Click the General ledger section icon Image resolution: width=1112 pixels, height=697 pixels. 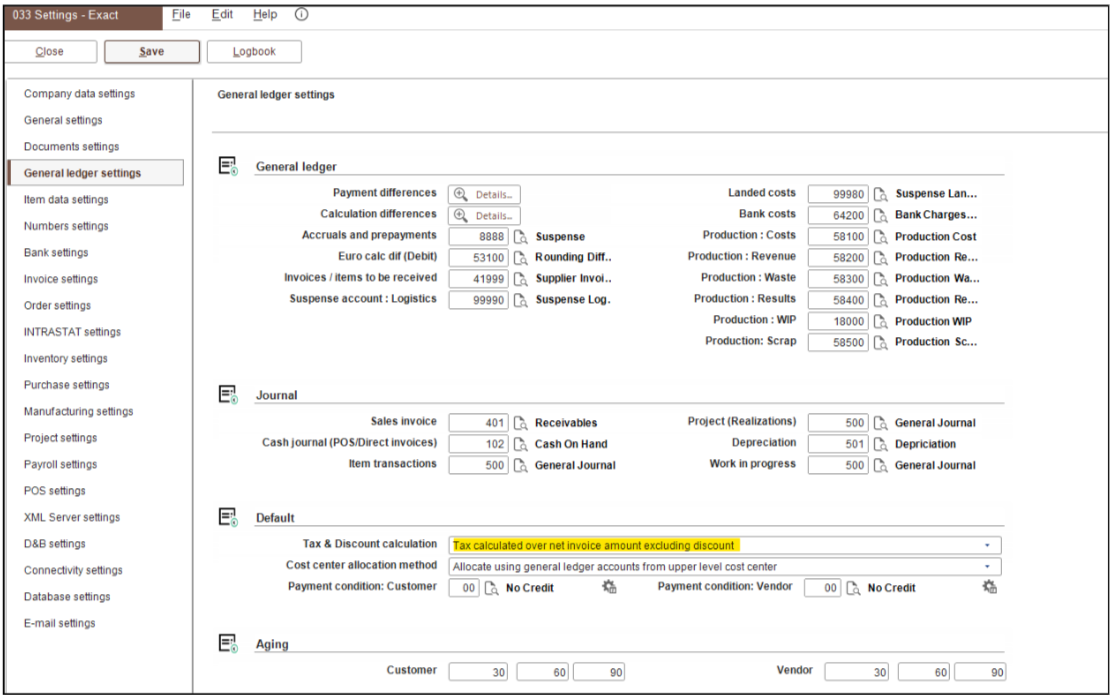[x=228, y=167]
